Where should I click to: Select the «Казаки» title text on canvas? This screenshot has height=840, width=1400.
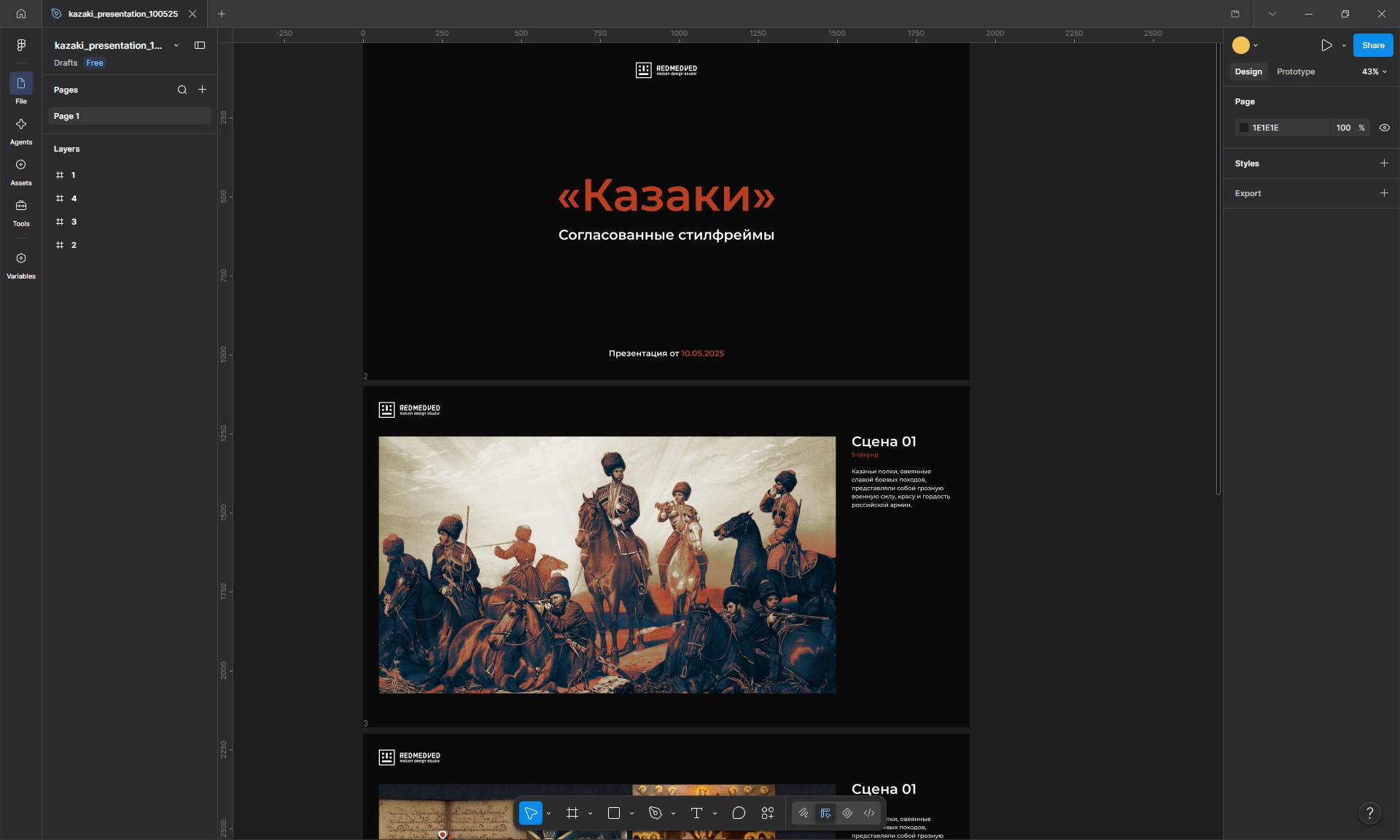pyautogui.click(x=666, y=195)
